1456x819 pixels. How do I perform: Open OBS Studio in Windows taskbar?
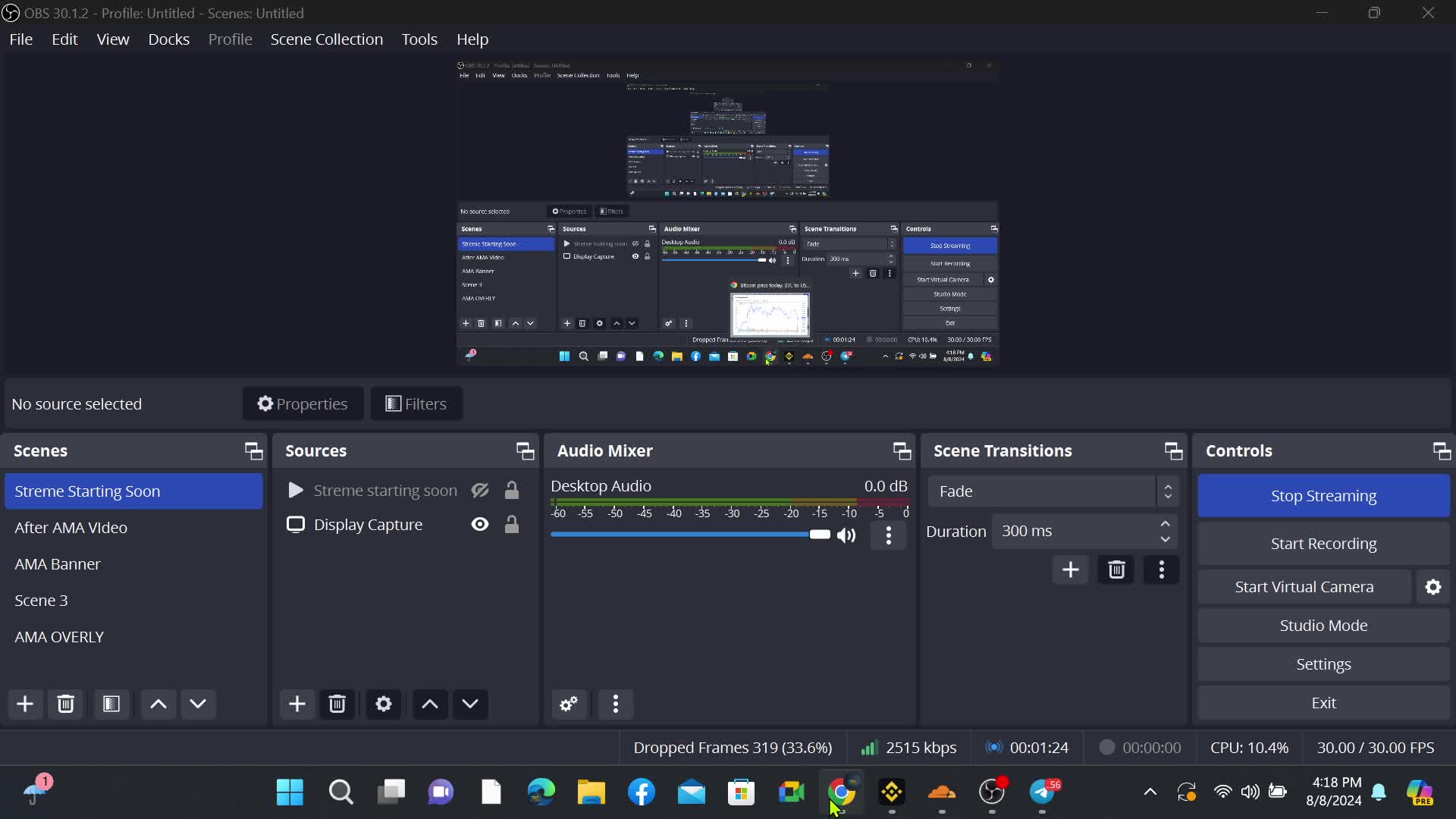pyautogui.click(x=992, y=792)
